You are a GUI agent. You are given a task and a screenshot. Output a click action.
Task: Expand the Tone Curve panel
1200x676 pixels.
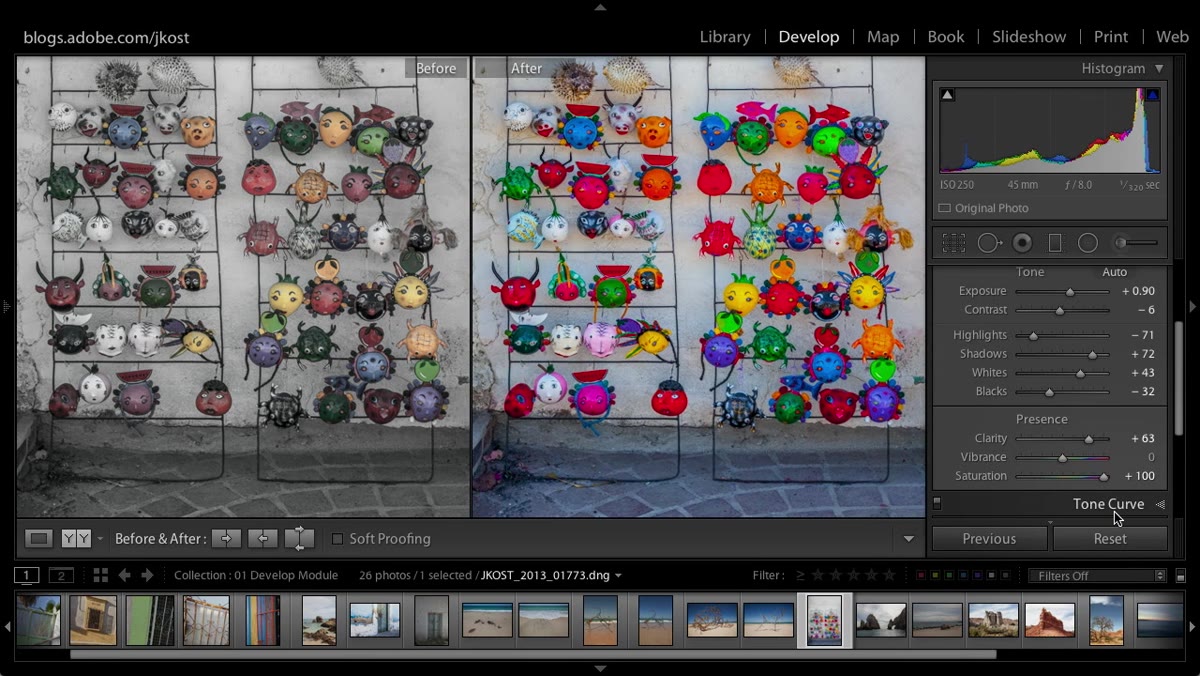pyautogui.click(x=1161, y=504)
